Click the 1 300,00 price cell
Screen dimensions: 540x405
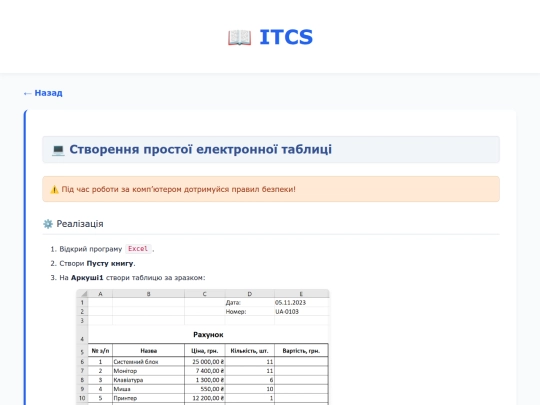coord(205,380)
